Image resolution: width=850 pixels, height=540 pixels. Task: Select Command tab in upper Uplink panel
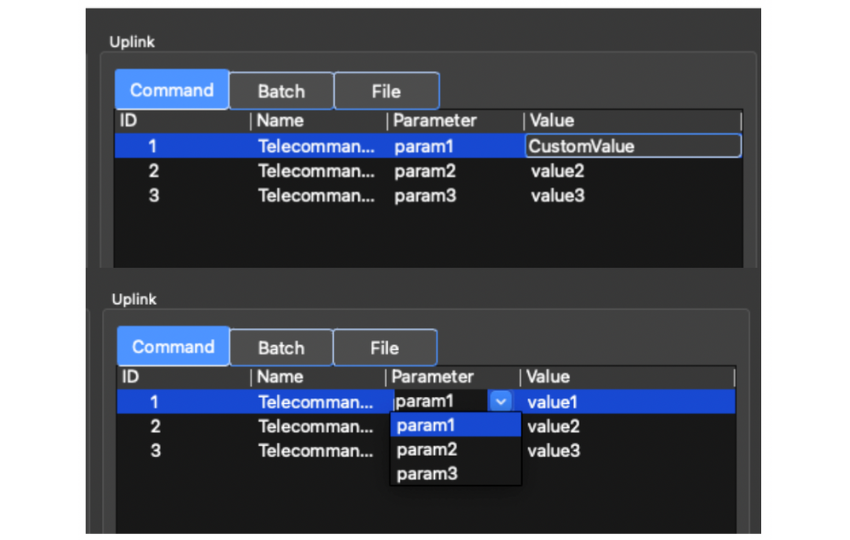172,90
